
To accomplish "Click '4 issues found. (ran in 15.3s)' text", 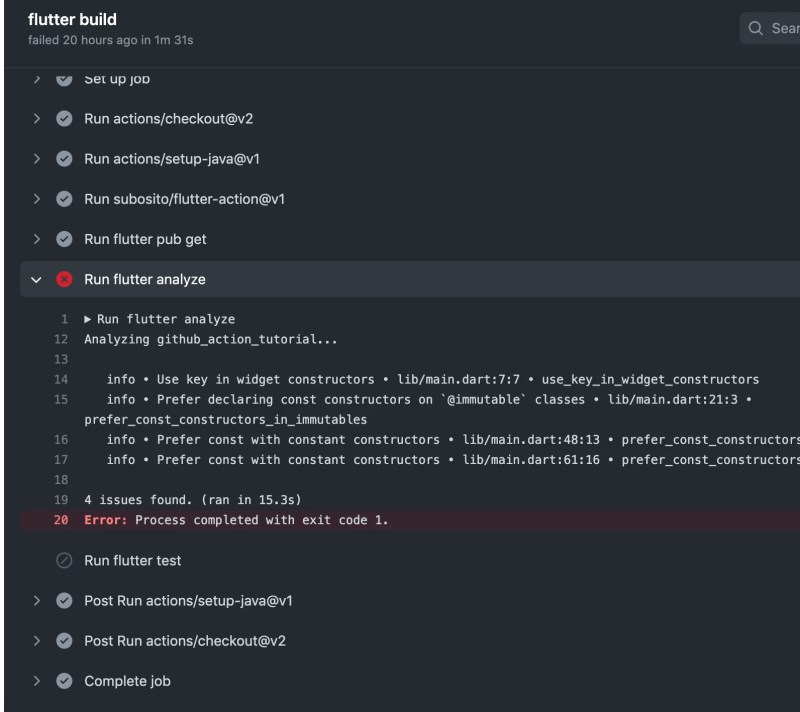I will (x=193, y=500).
